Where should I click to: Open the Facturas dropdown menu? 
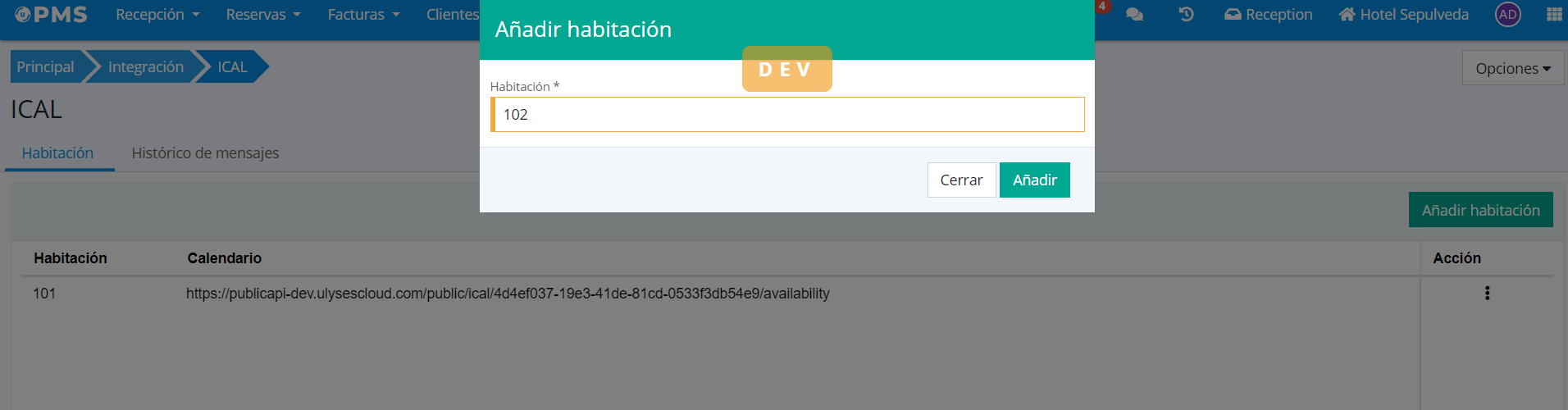[x=363, y=15]
